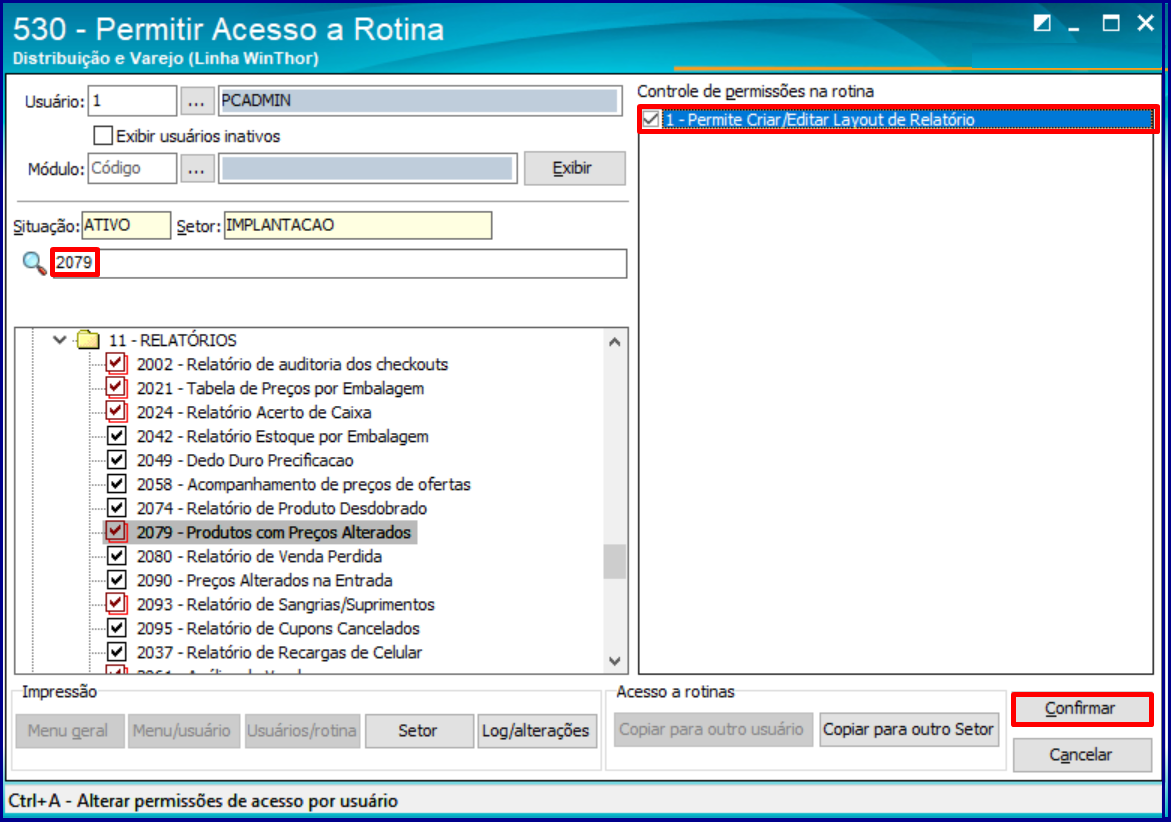1171x823 pixels.
Task: Click the 'Usuários/rotina' button
Action: click(x=302, y=730)
